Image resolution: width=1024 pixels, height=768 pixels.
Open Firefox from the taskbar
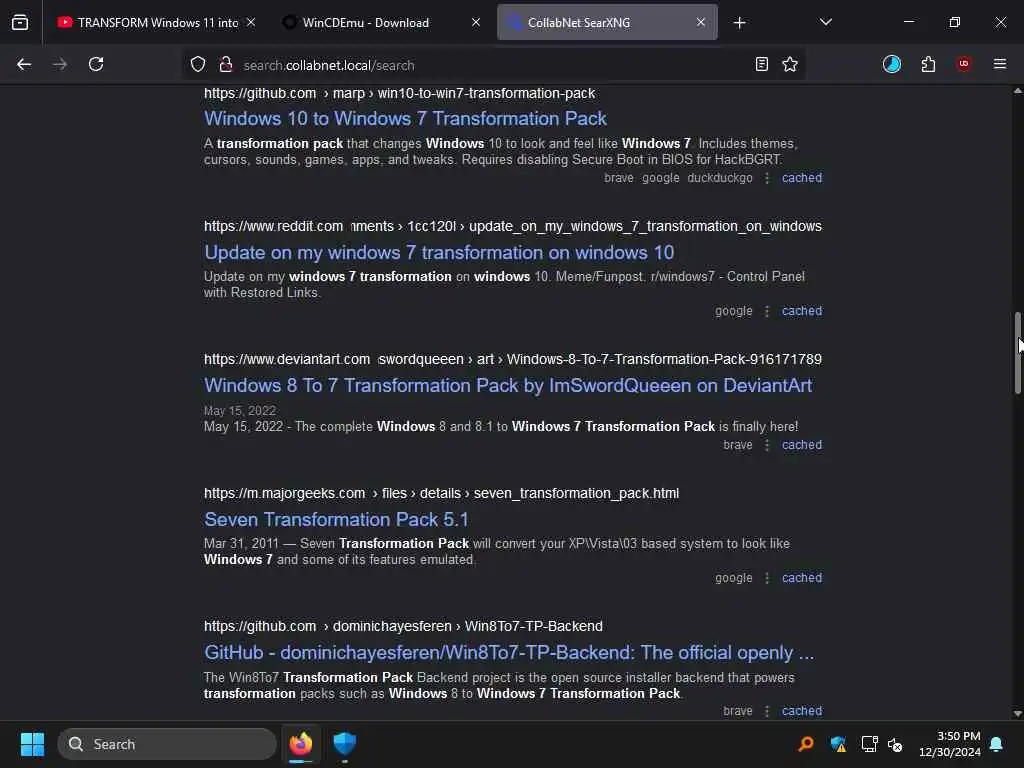[x=301, y=744]
